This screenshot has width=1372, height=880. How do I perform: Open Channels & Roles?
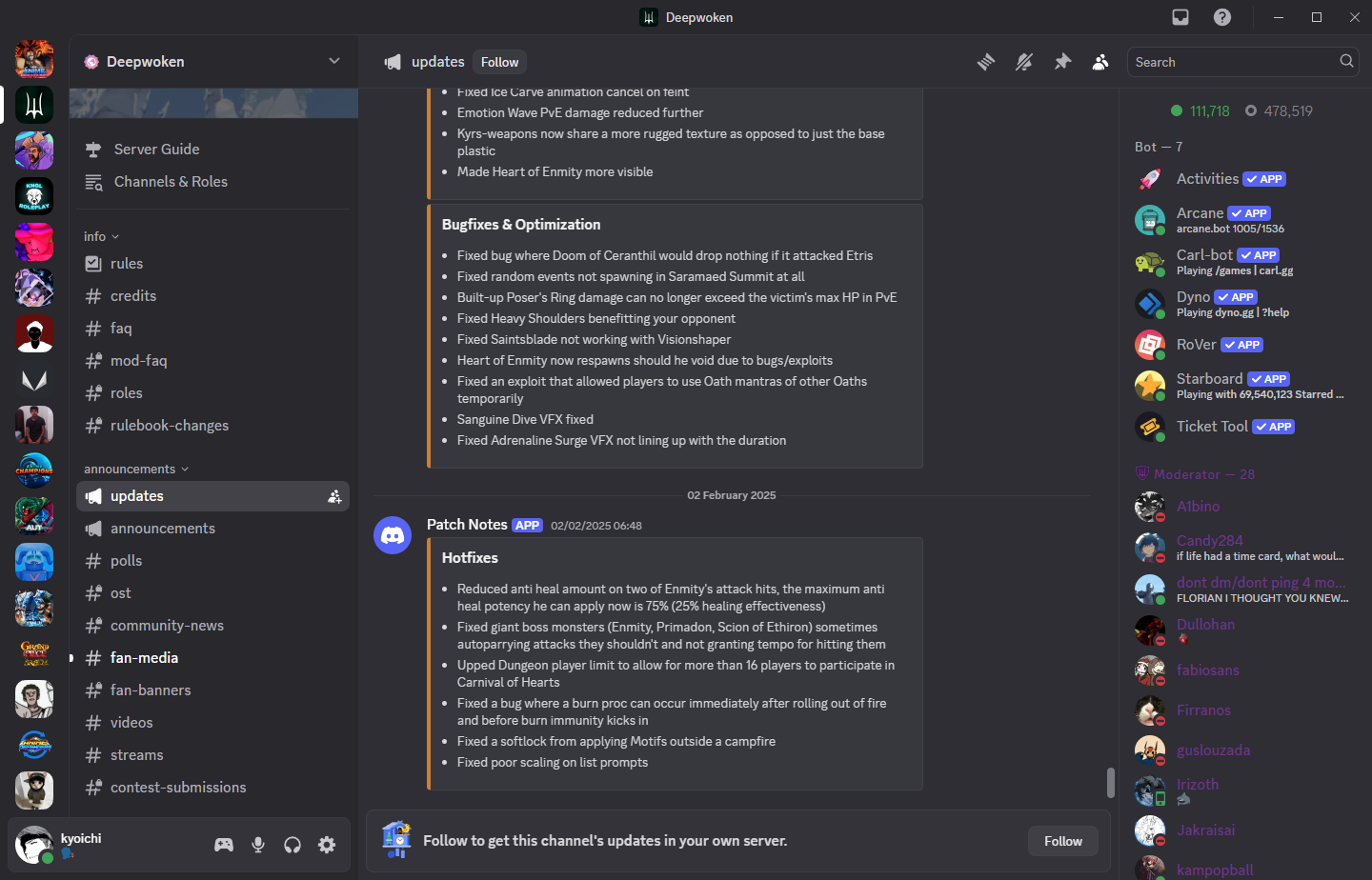coord(213,182)
